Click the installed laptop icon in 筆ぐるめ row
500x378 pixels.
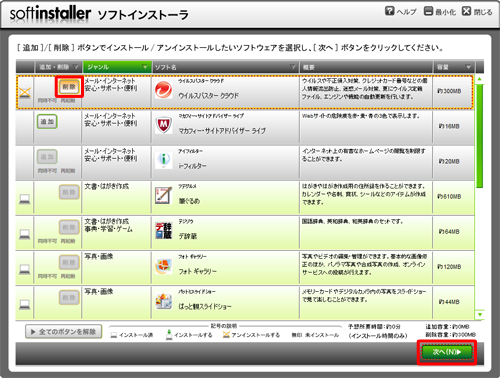25,199
